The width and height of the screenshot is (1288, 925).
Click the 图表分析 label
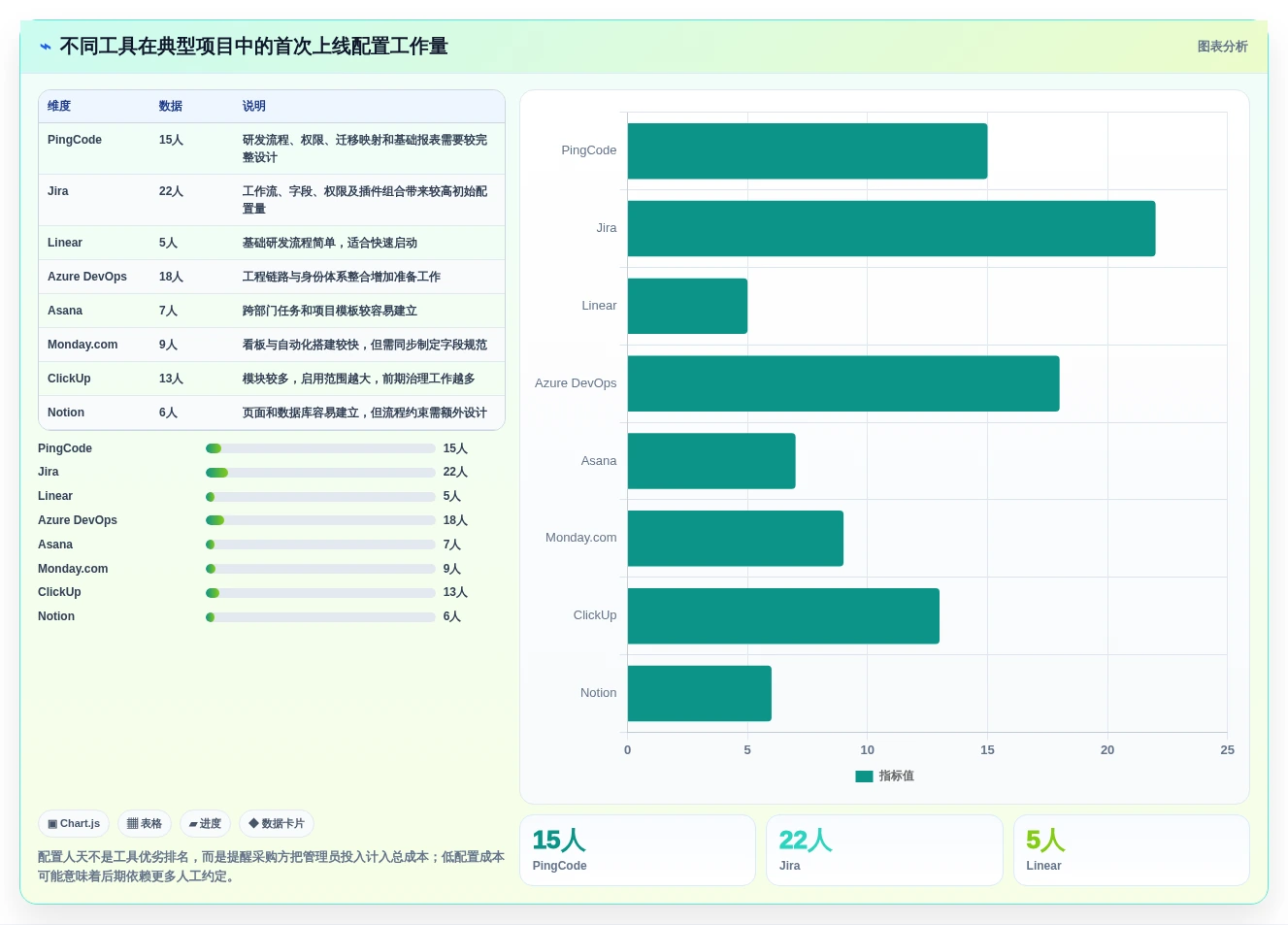tap(1222, 47)
